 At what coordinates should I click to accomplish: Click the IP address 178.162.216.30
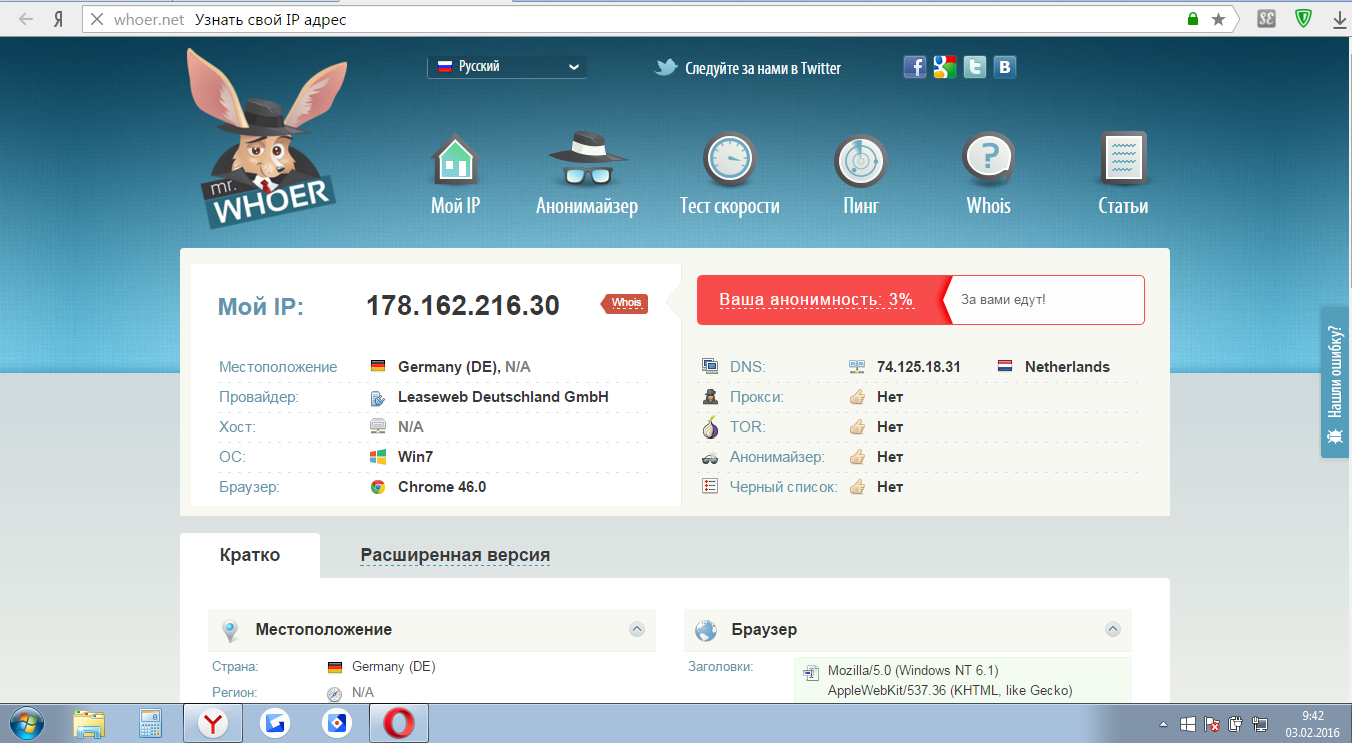pyautogui.click(x=463, y=305)
